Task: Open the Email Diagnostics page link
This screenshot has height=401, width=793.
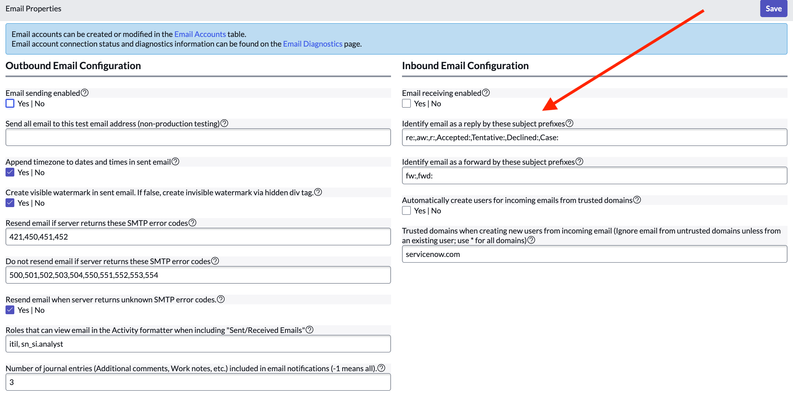Action: tap(313, 44)
